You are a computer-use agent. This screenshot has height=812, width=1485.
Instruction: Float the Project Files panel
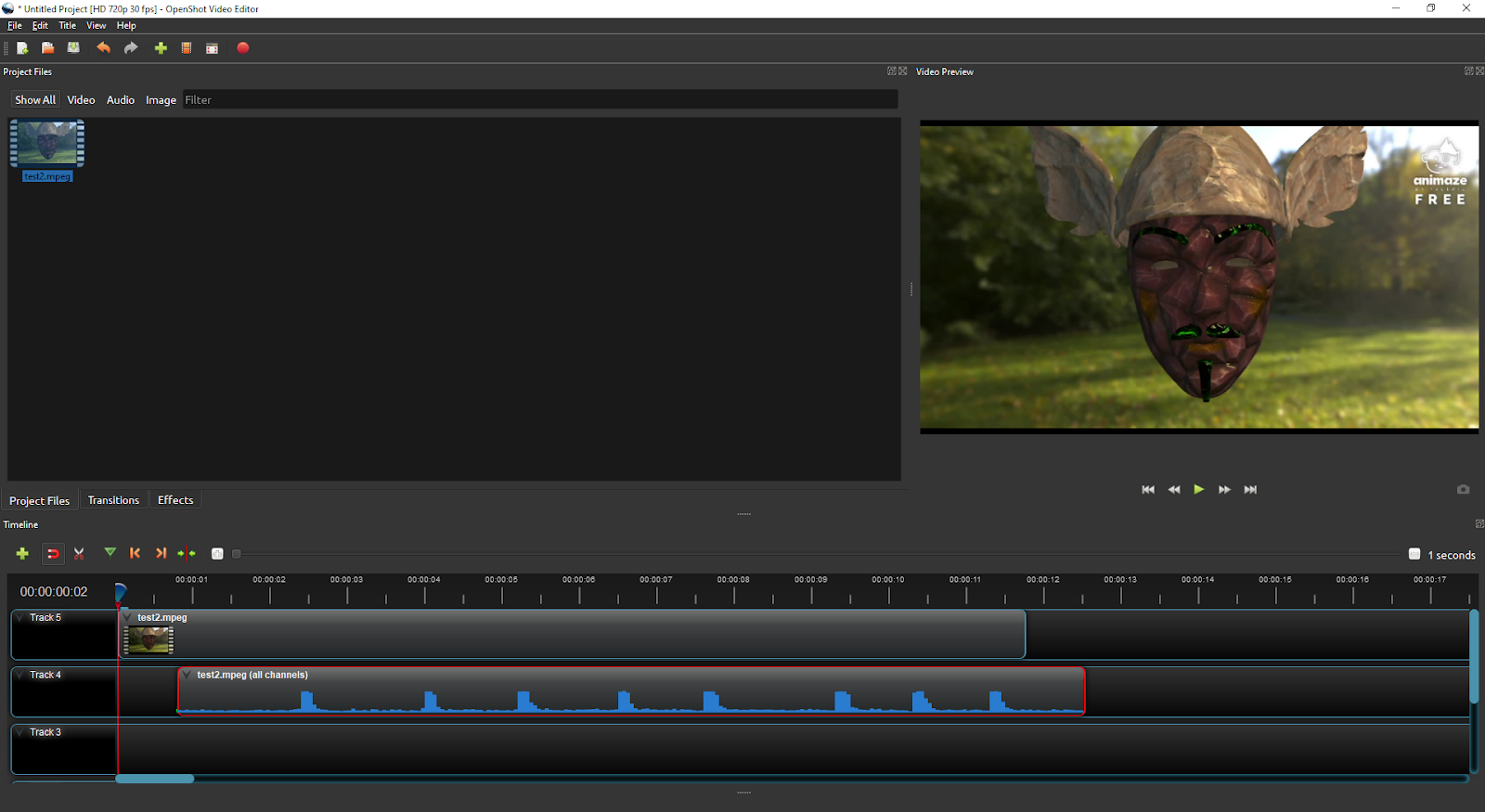[892, 71]
